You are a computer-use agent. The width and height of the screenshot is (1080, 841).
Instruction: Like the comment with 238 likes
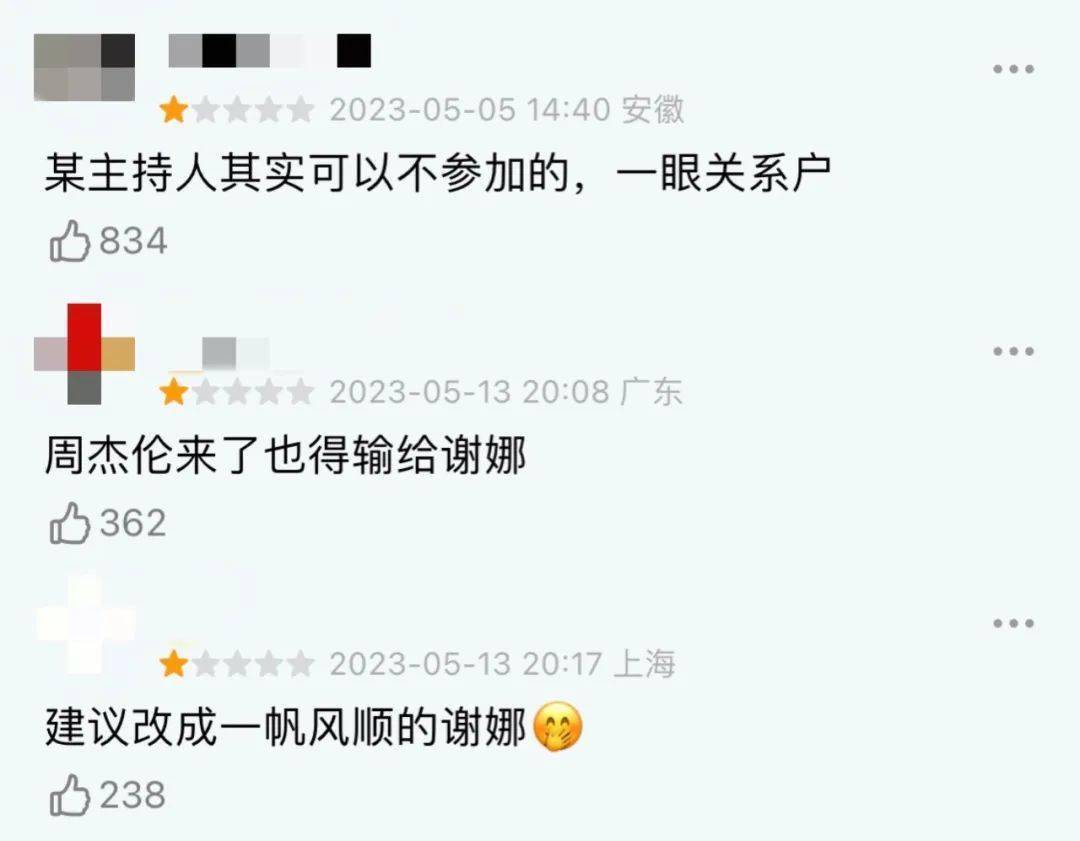coord(70,795)
